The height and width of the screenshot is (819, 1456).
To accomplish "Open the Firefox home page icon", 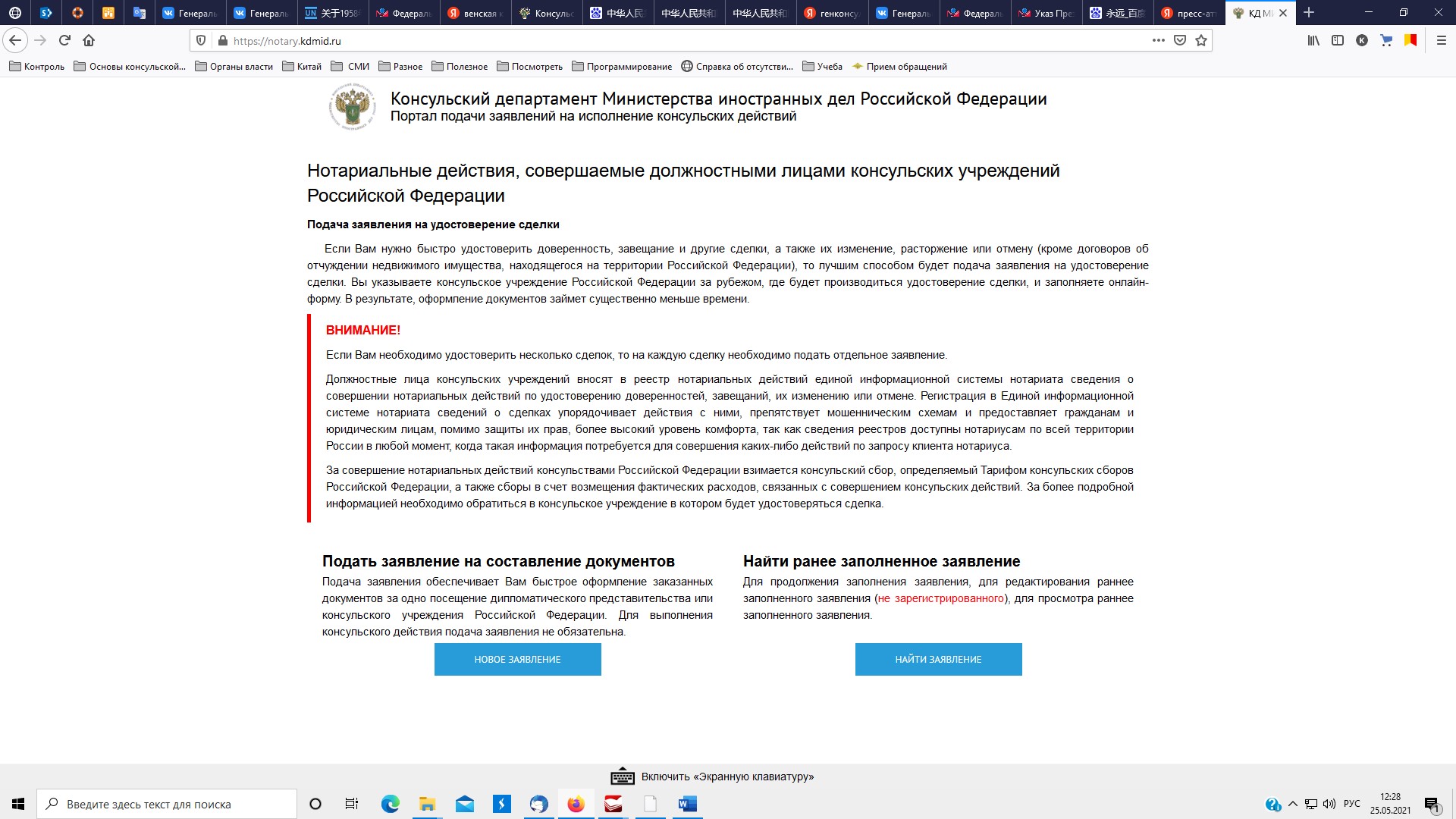I will click(x=89, y=40).
